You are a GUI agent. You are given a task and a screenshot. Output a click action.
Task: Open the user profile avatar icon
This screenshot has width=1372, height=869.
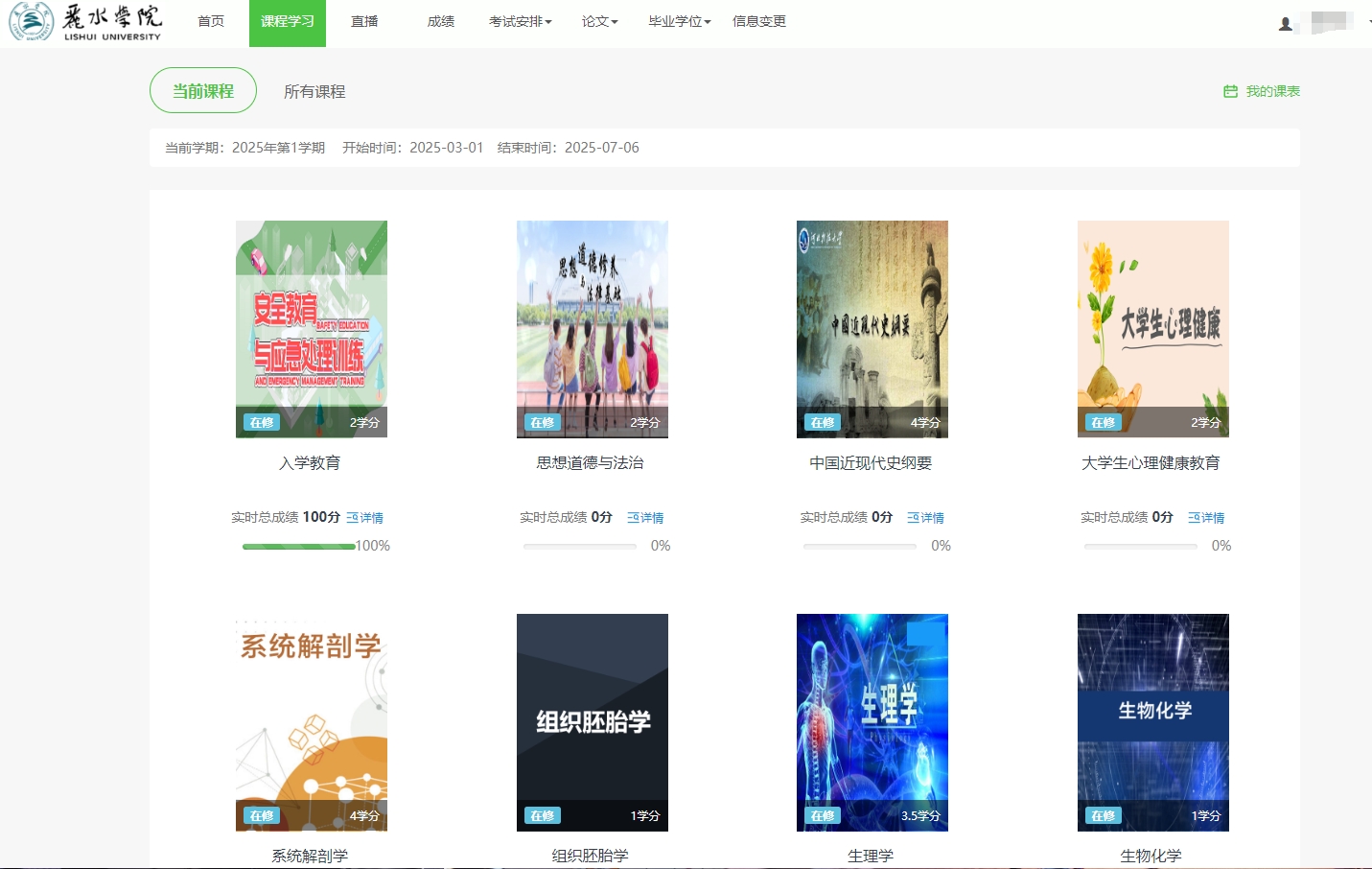click(x=1285, y=24)
